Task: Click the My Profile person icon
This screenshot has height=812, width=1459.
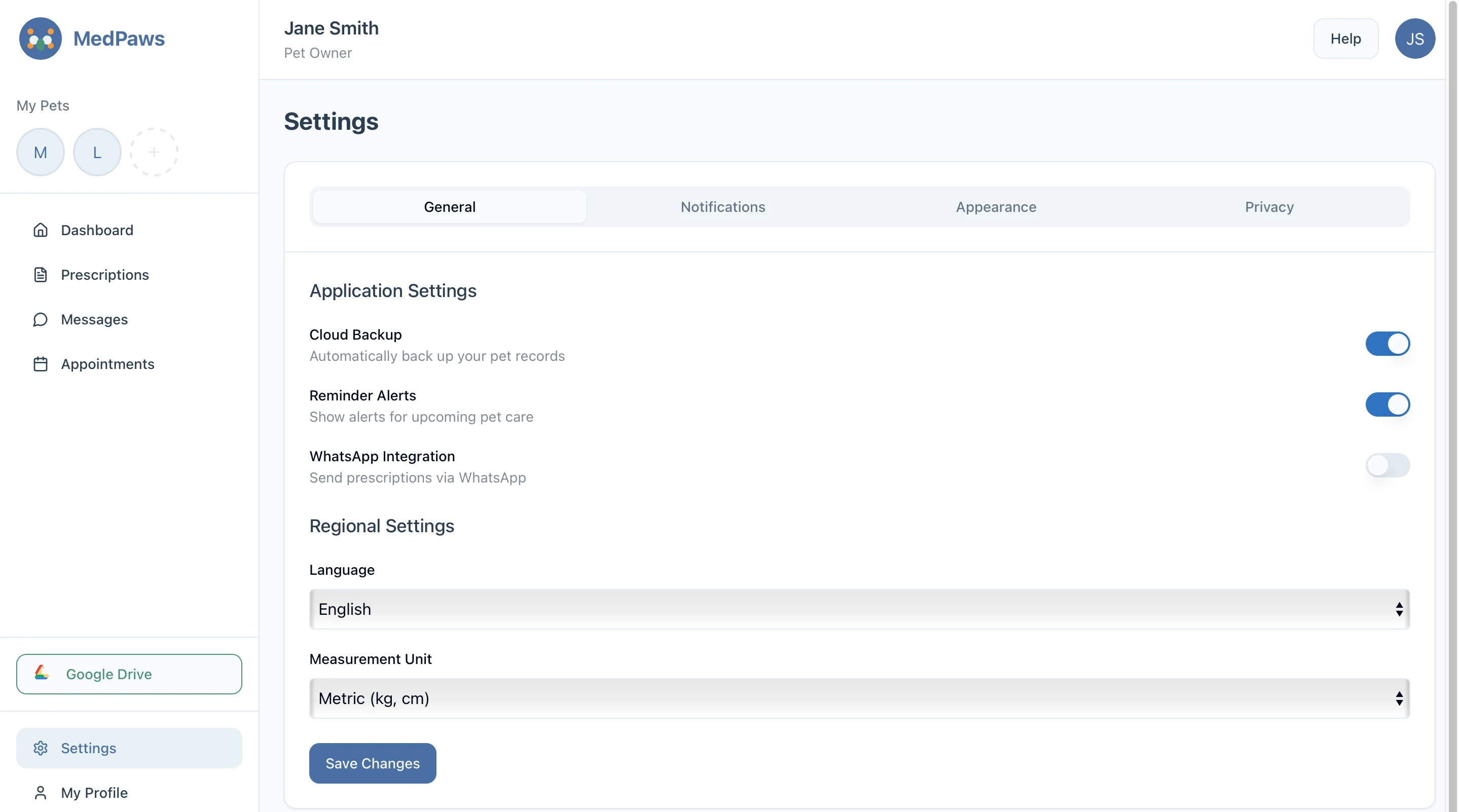Action: 40,793
